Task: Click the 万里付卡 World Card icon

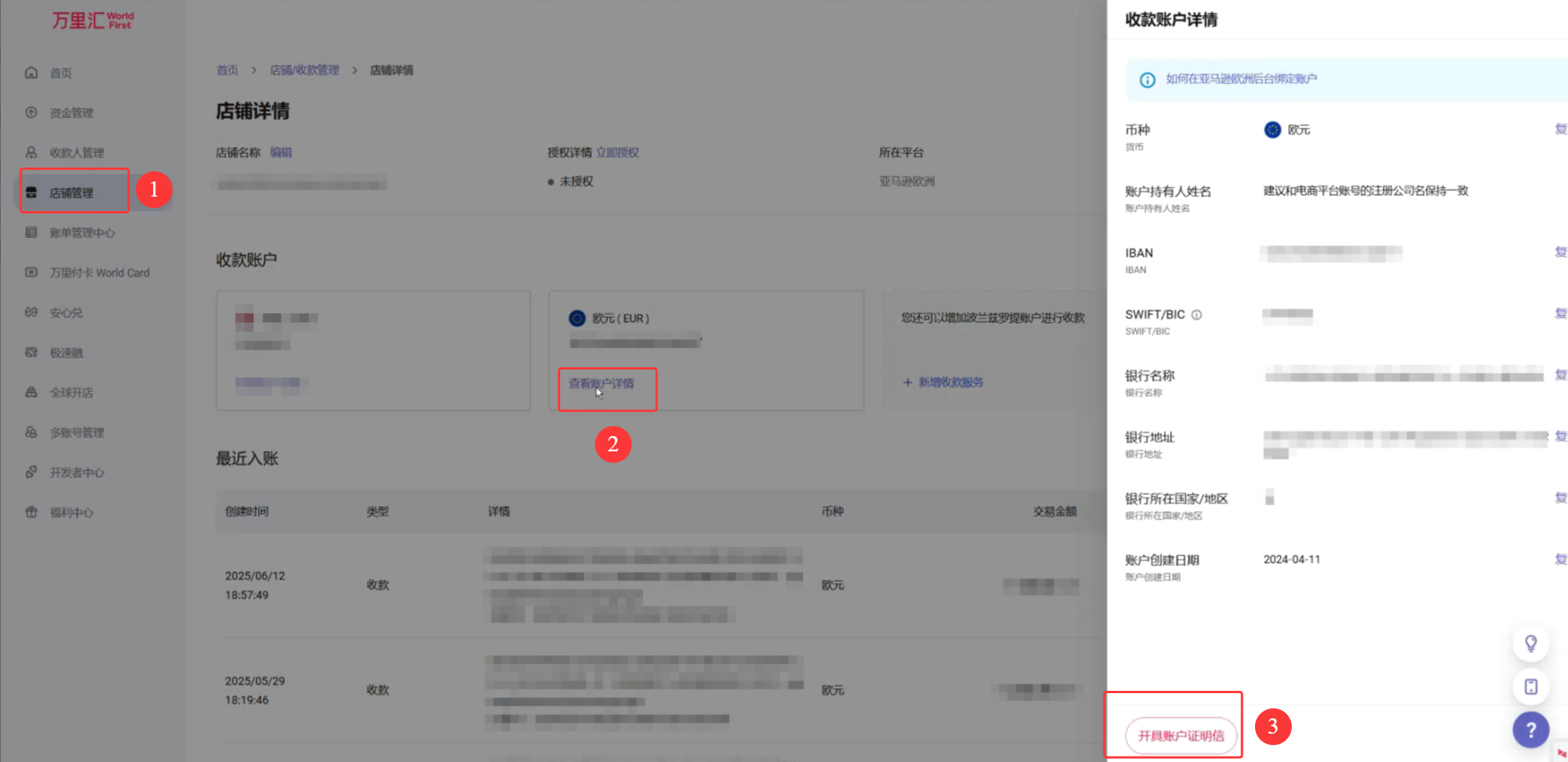Action: pos(31,272)
